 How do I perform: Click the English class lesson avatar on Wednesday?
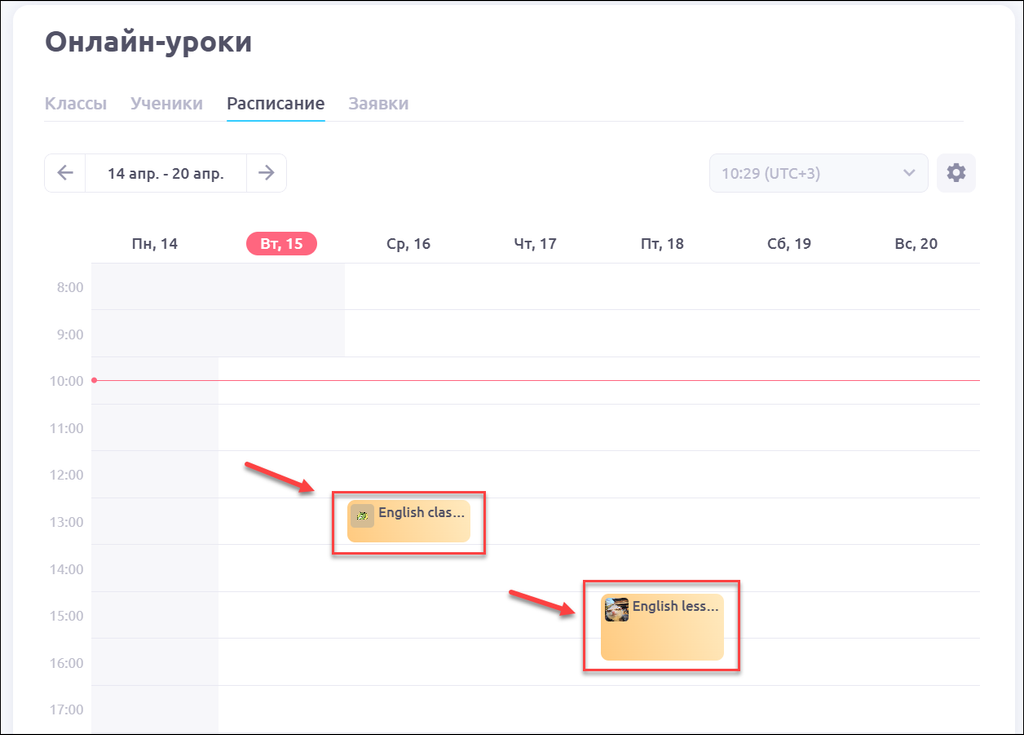click(x=362, y=515)
